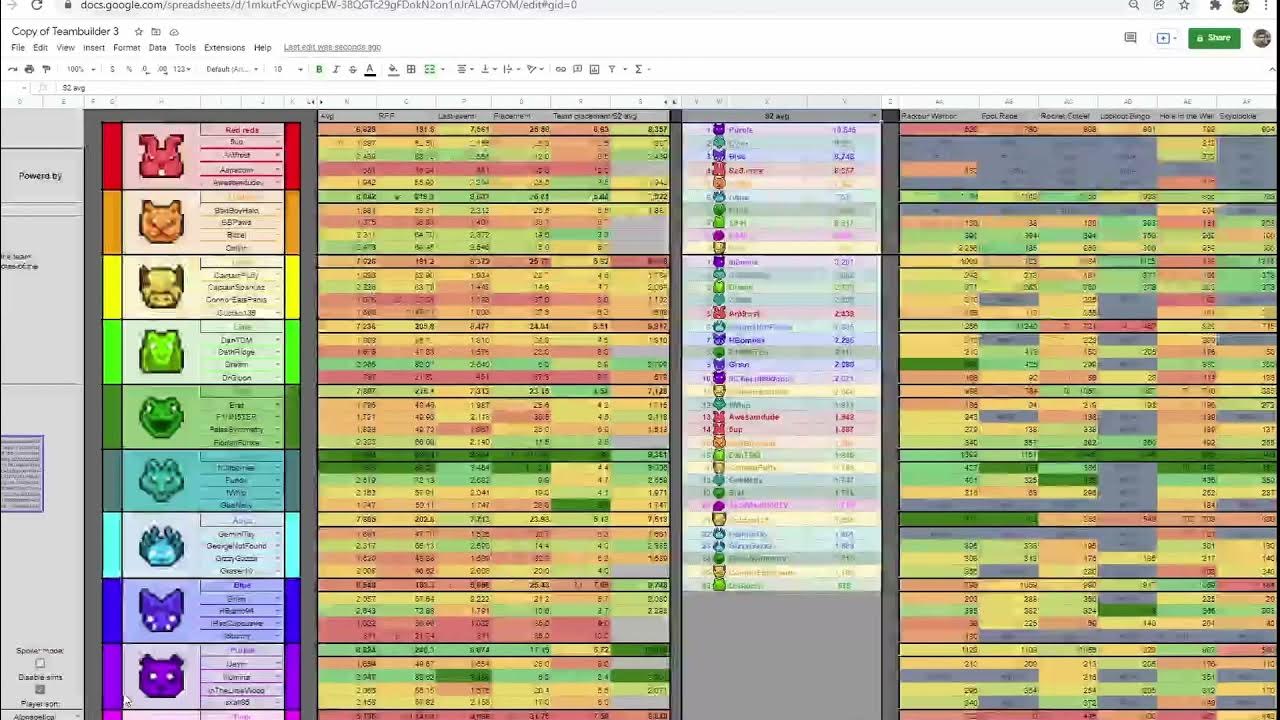This screenshot has height=720, width=1280.
Task: Open the File menu
Action: (x=18, y=48)
